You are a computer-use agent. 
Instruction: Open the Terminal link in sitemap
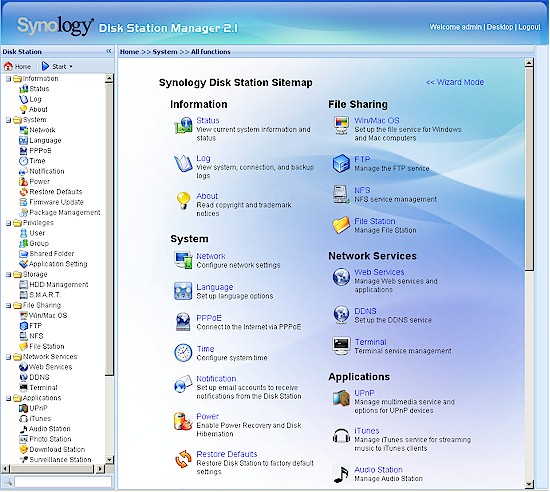coord(370,342)
